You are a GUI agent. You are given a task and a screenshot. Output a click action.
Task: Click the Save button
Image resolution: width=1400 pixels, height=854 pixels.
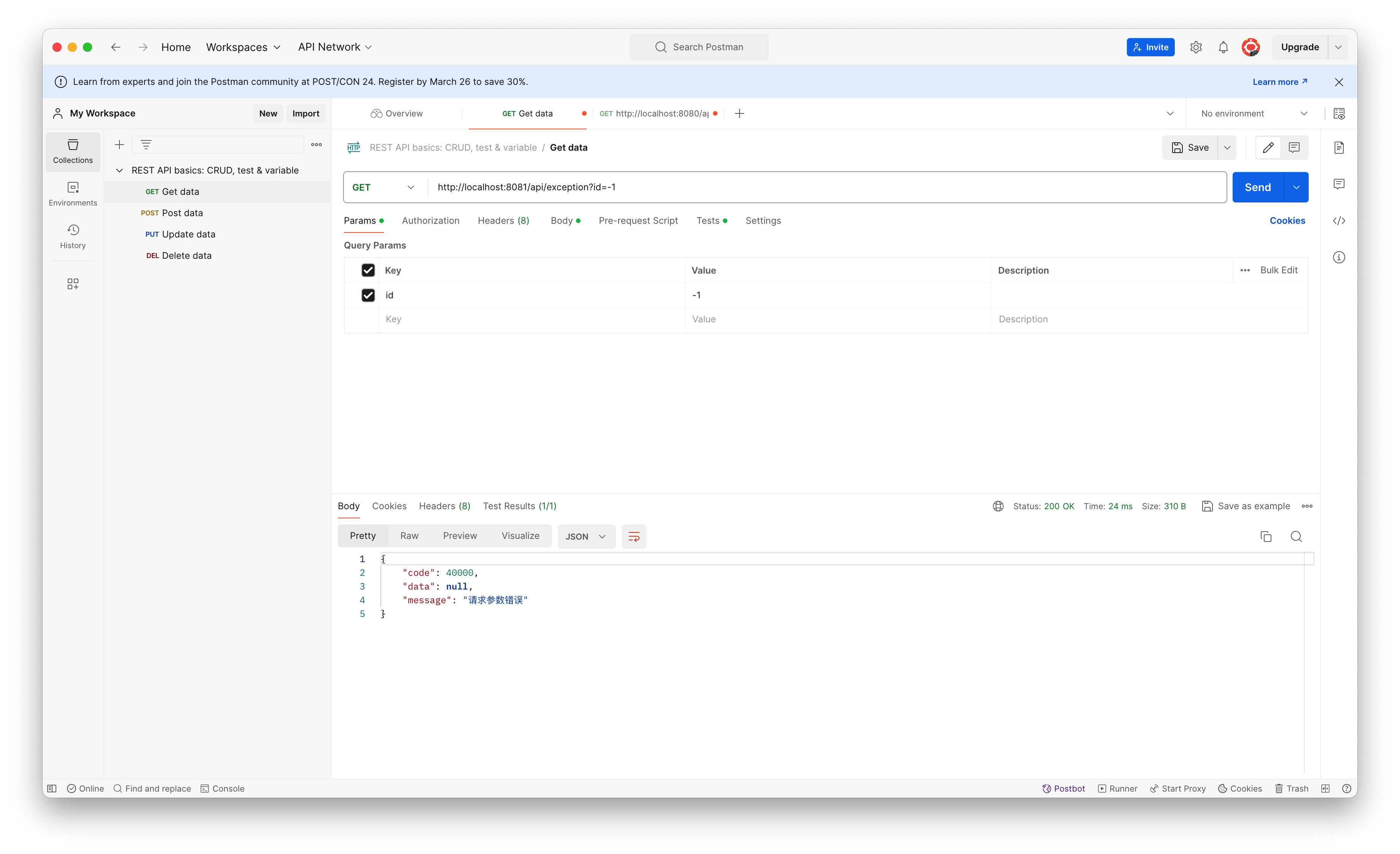1190,148
